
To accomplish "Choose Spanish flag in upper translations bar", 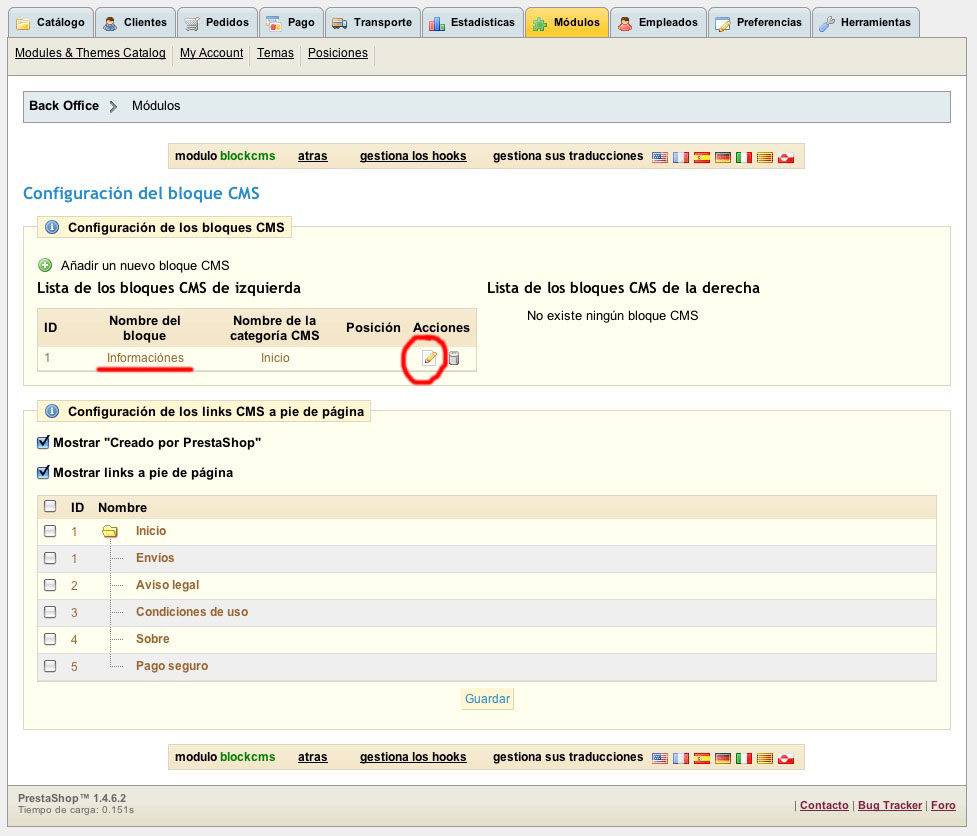I will point(702,157).
